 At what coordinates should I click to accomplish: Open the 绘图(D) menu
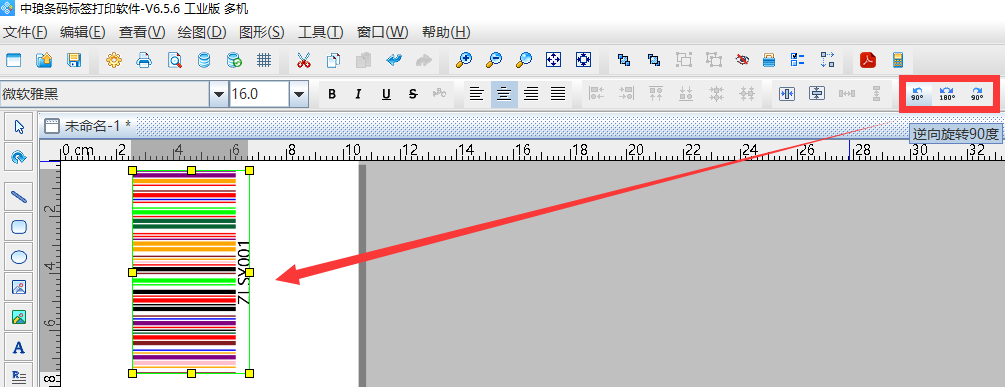tap(202, 32)
